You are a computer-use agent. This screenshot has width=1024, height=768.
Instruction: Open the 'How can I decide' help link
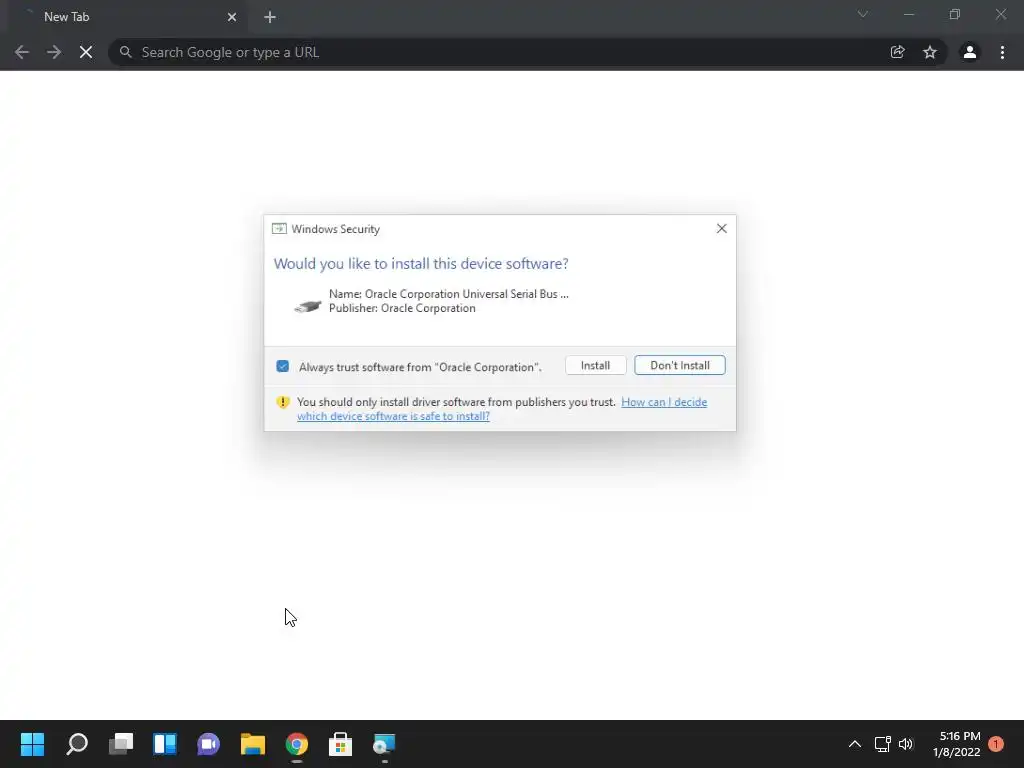pos(502,409)
